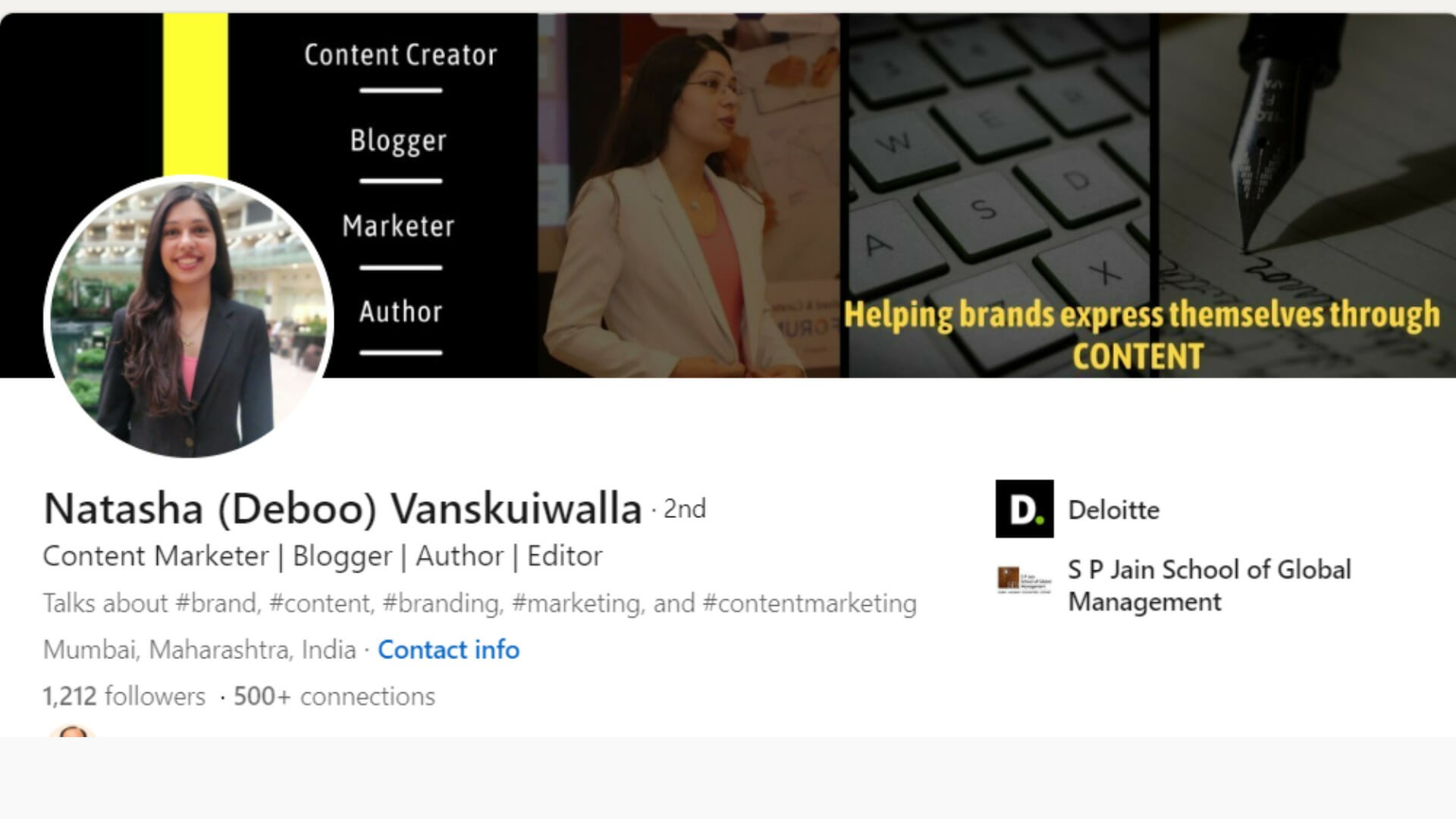Click the circular profile photo
1456x819 pixels.
tap(189, 317)
